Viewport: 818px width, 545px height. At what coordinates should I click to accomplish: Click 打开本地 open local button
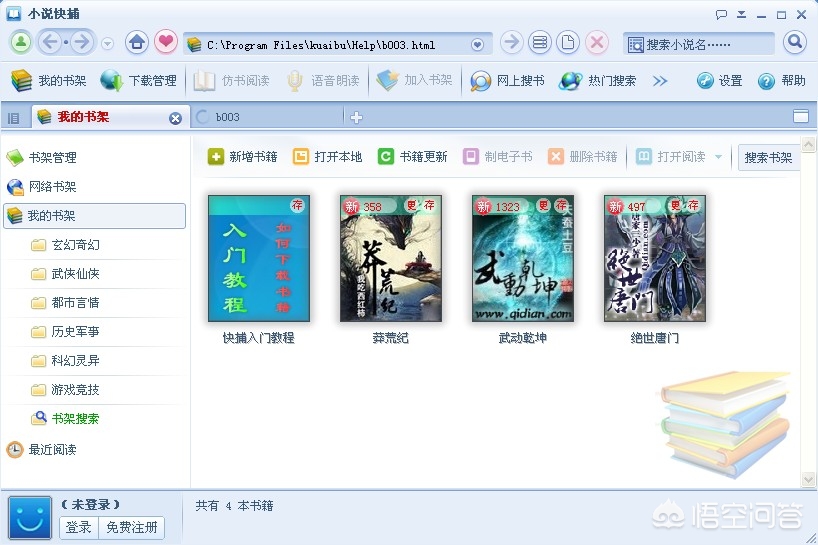coord(328,156)
